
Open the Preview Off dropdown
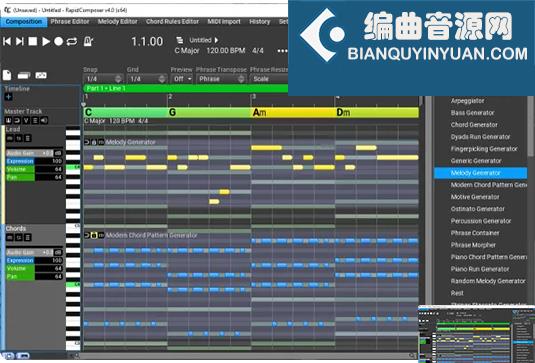click(182, 79)
